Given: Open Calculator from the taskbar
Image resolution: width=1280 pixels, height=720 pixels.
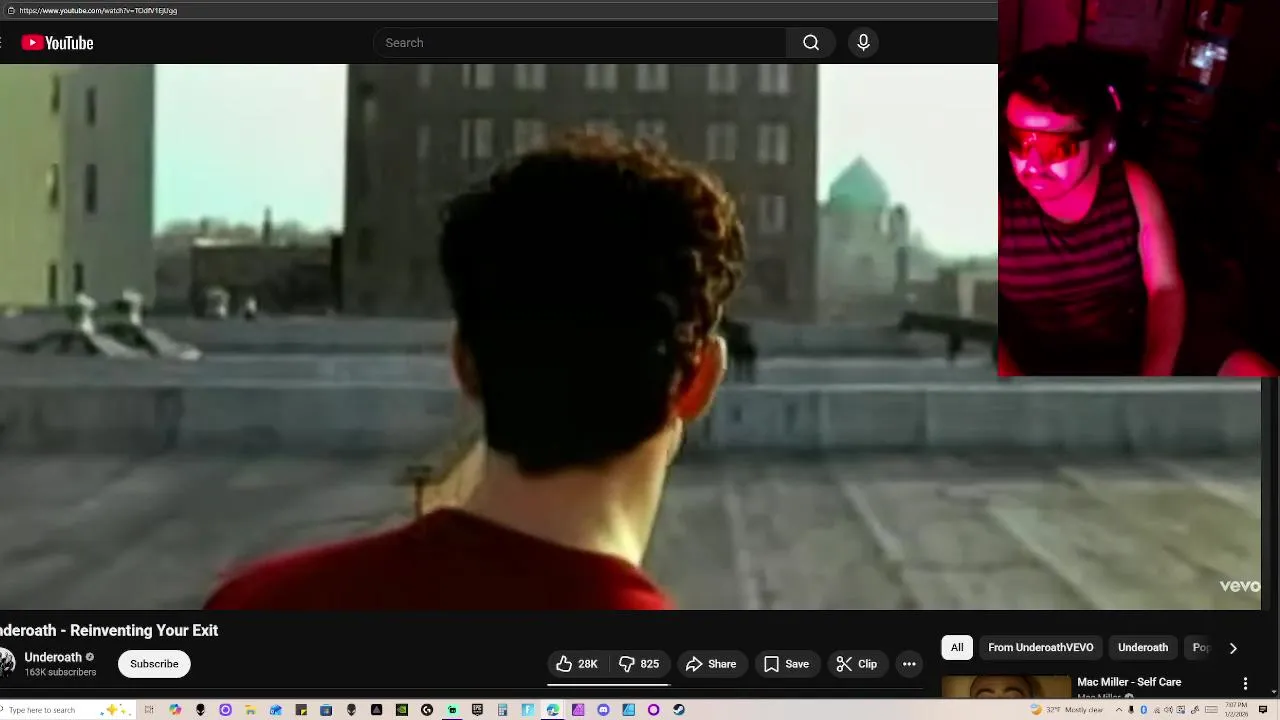Looking at the screenshot, I should coord(502,710).
